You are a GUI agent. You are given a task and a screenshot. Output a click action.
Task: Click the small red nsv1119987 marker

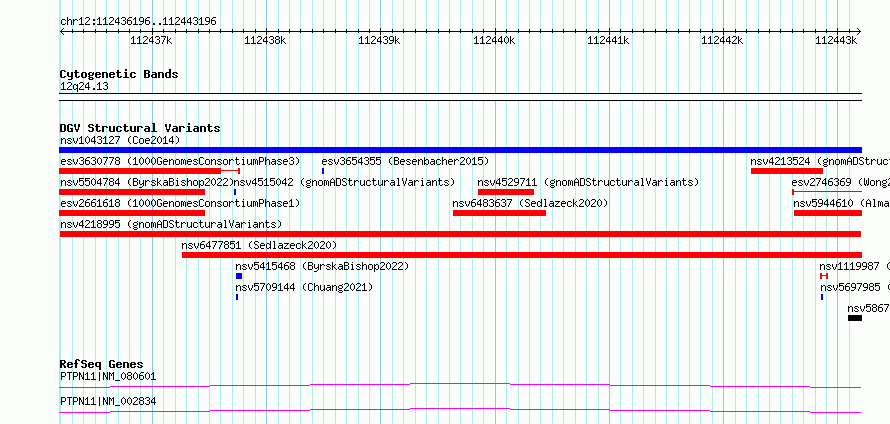[824, 276]
